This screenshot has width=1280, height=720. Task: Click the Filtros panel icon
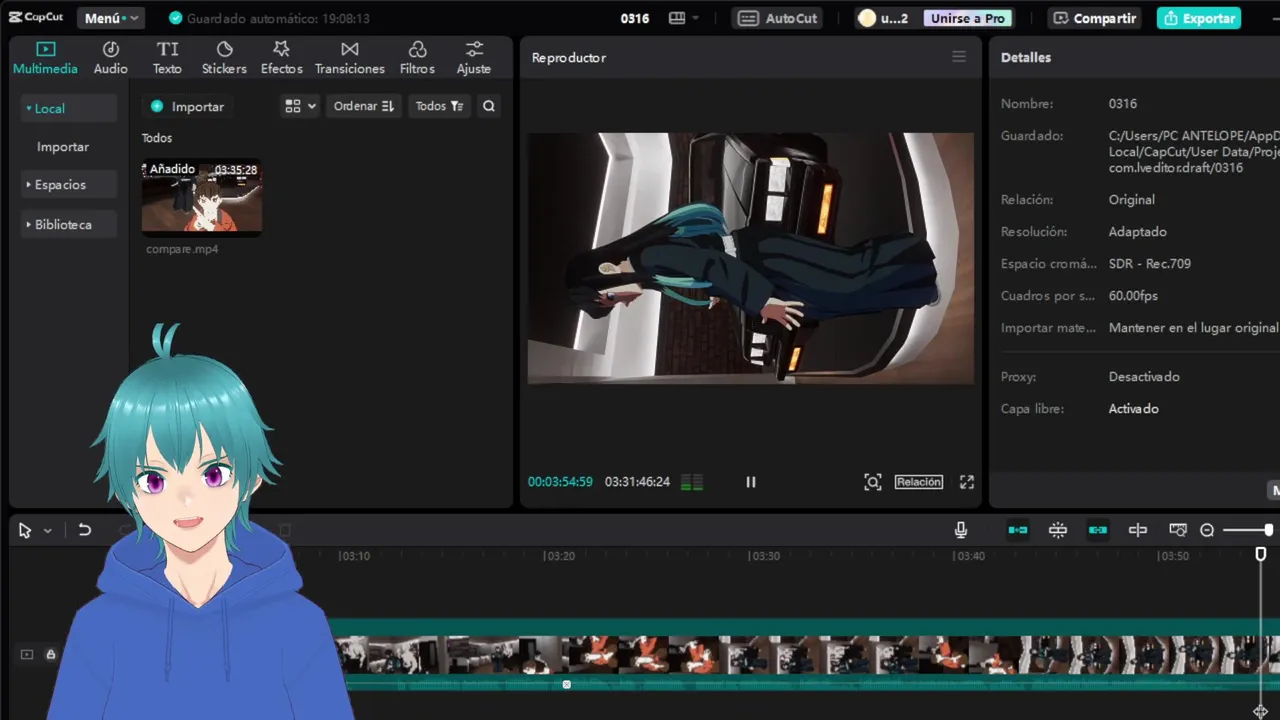[417, 58]
